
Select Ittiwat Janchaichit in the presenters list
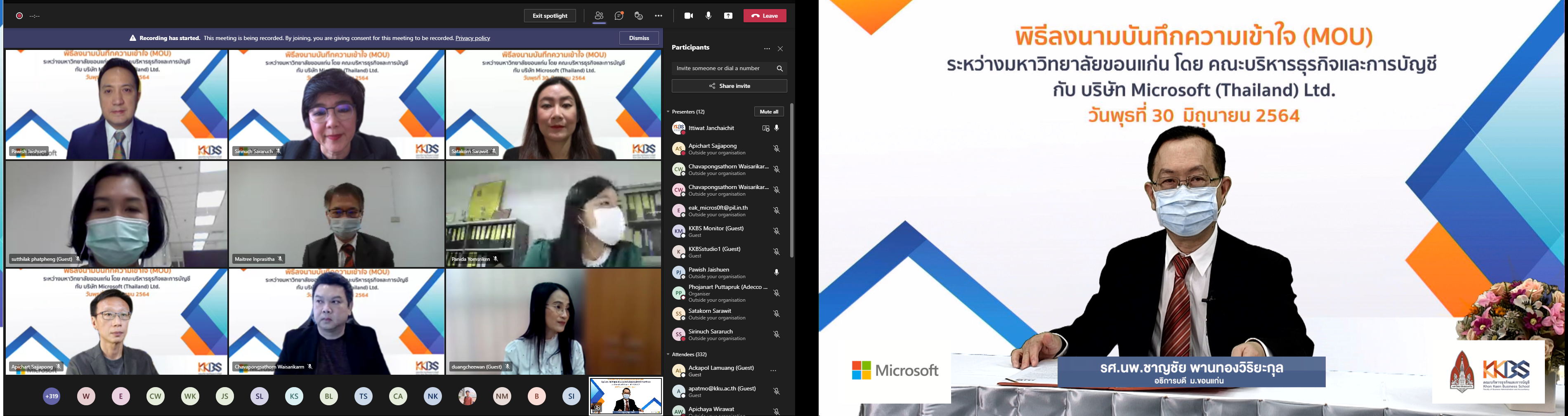click(727, 128)
